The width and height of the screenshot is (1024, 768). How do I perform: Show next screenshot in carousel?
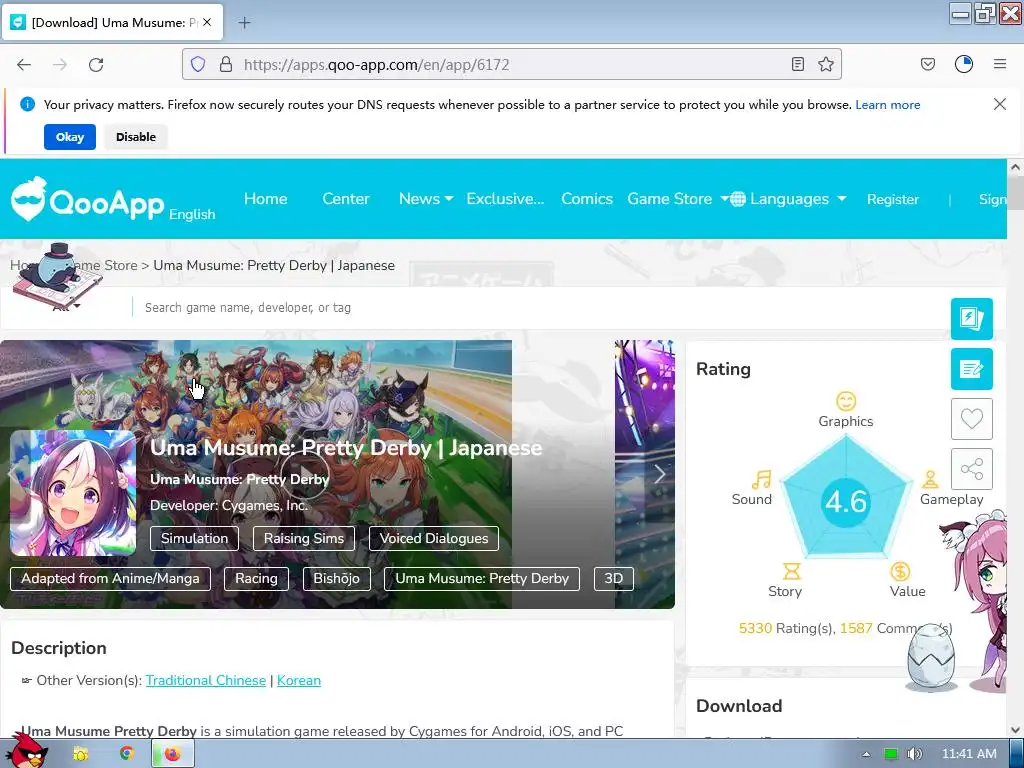660,474
